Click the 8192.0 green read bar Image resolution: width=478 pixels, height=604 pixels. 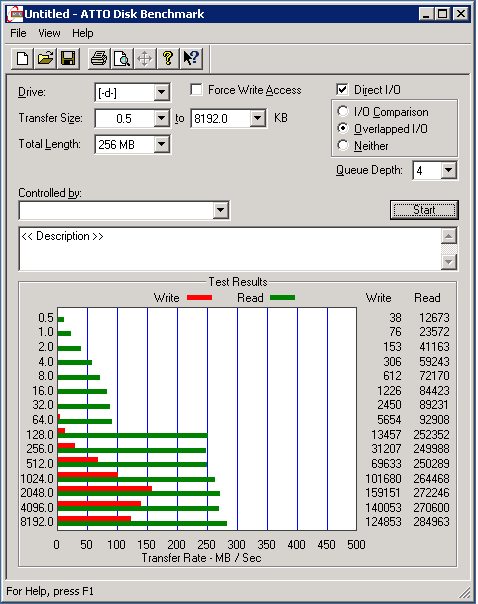click(142, 523)
